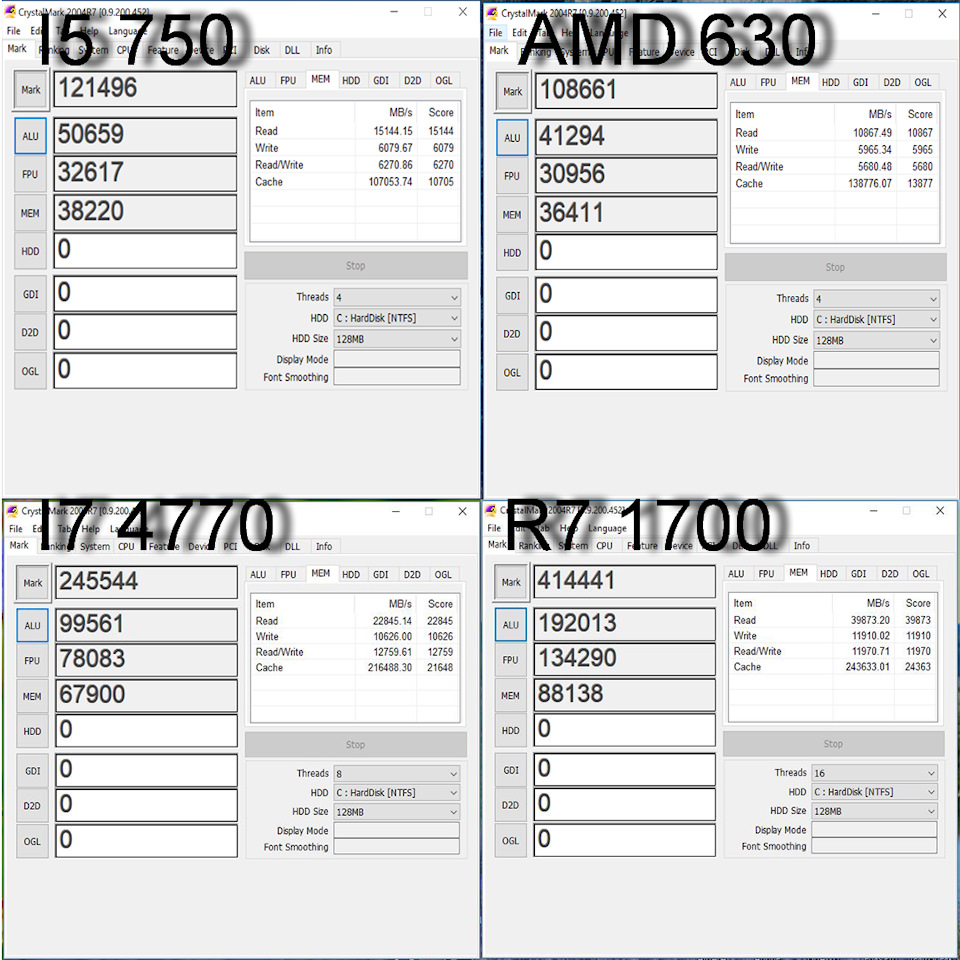The width and height of the screenshot is (960, 960).
Task: Switch to the Info tab in I5 750 window
Action: tap(324, 50)
